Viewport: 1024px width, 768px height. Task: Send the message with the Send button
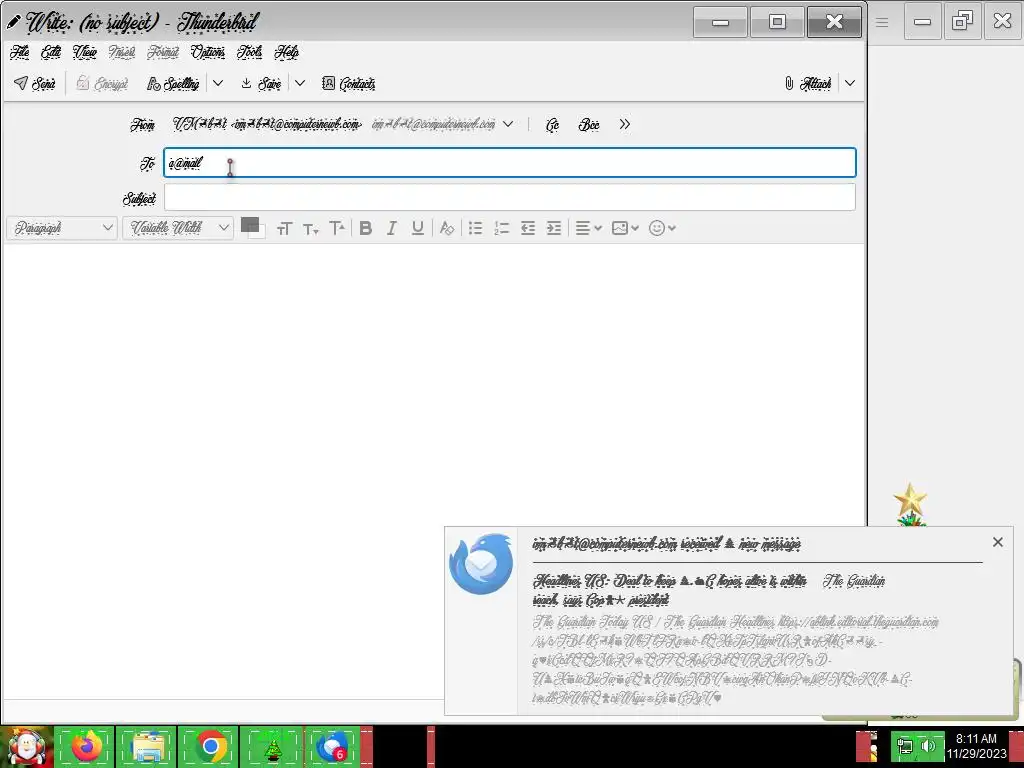click(x=35, y=84)
